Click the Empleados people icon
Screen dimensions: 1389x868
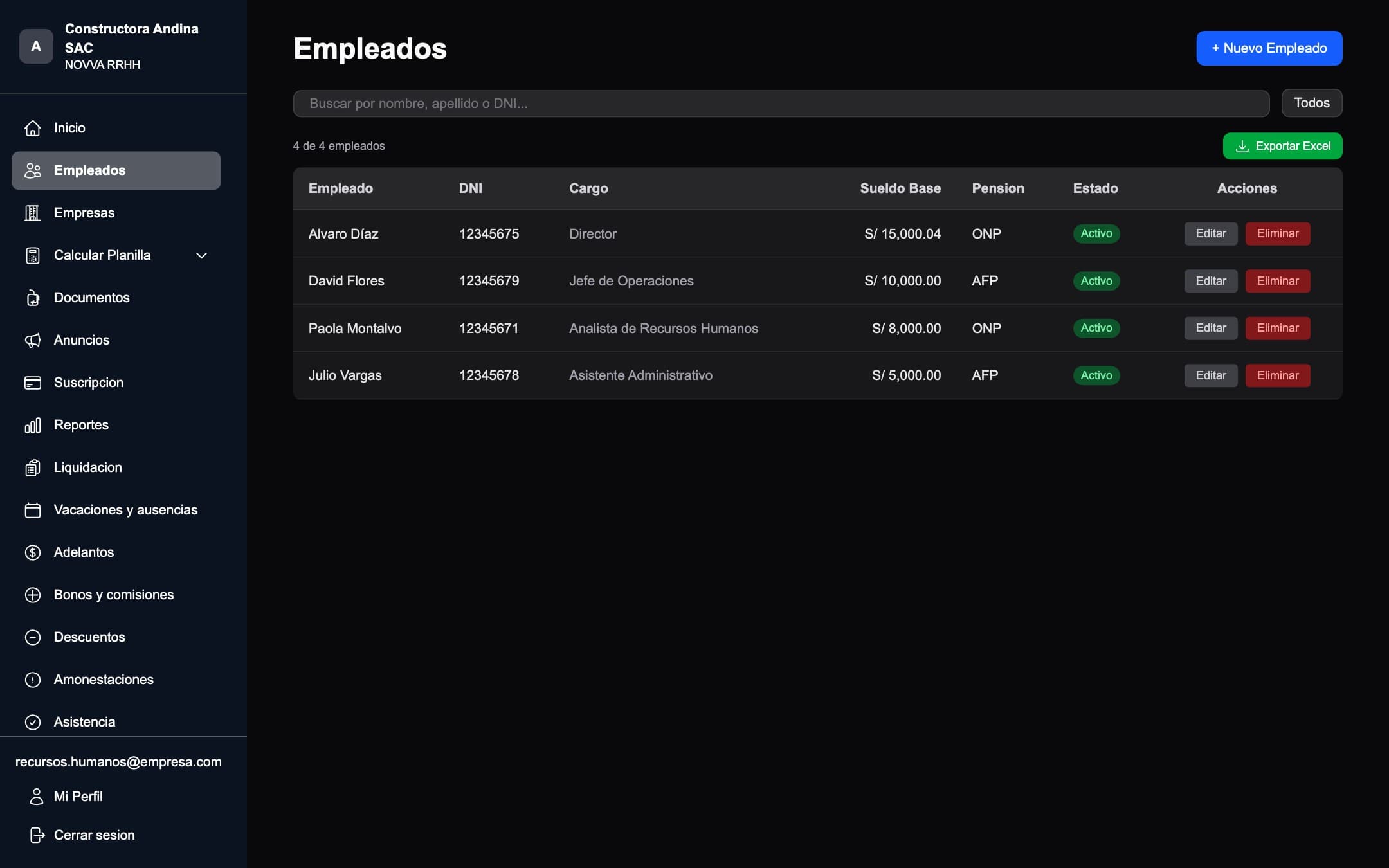[x=33, y=170]
